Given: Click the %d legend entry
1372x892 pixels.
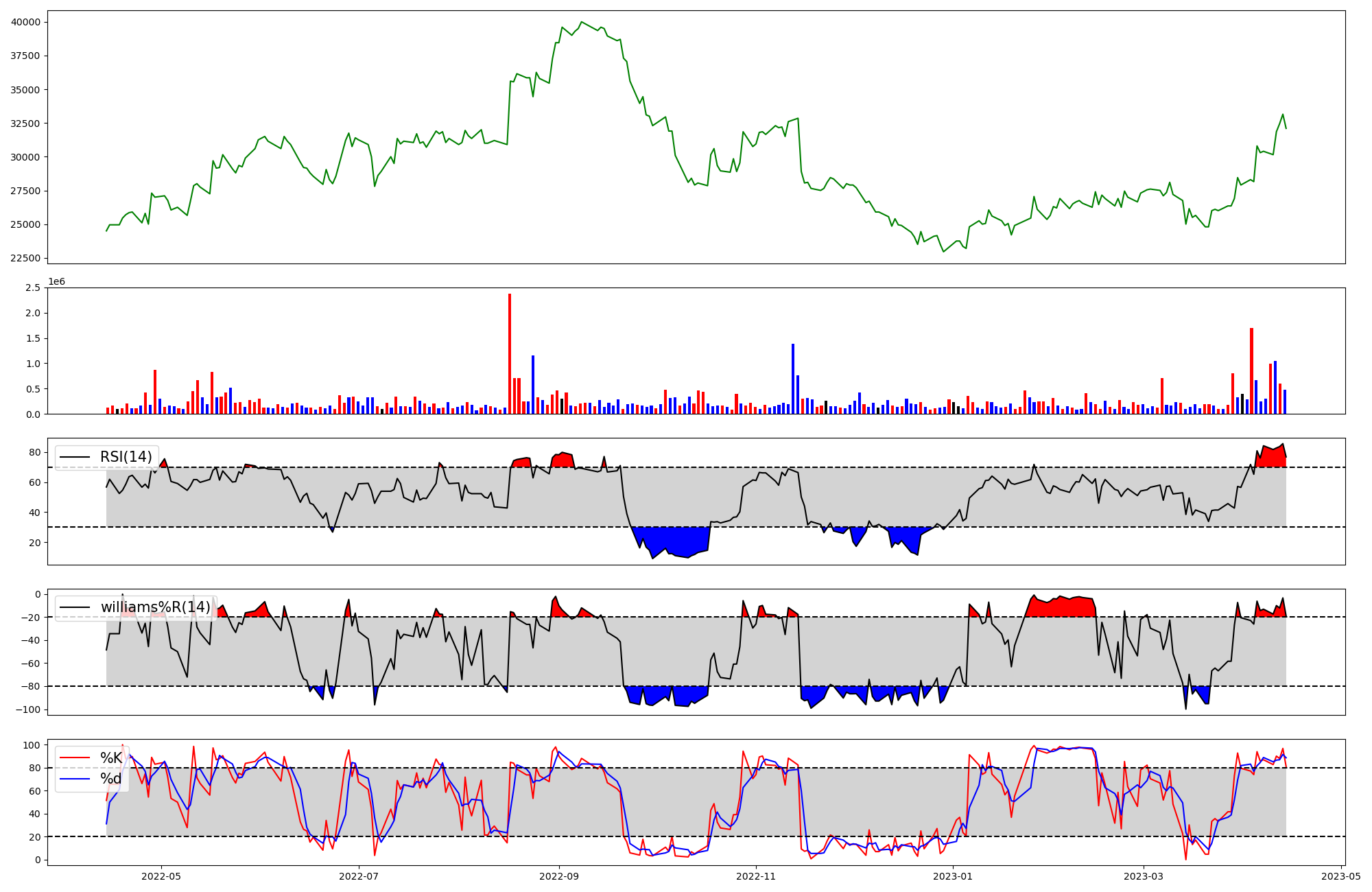Looking at the screenshot, I should (x=111, y=779).
